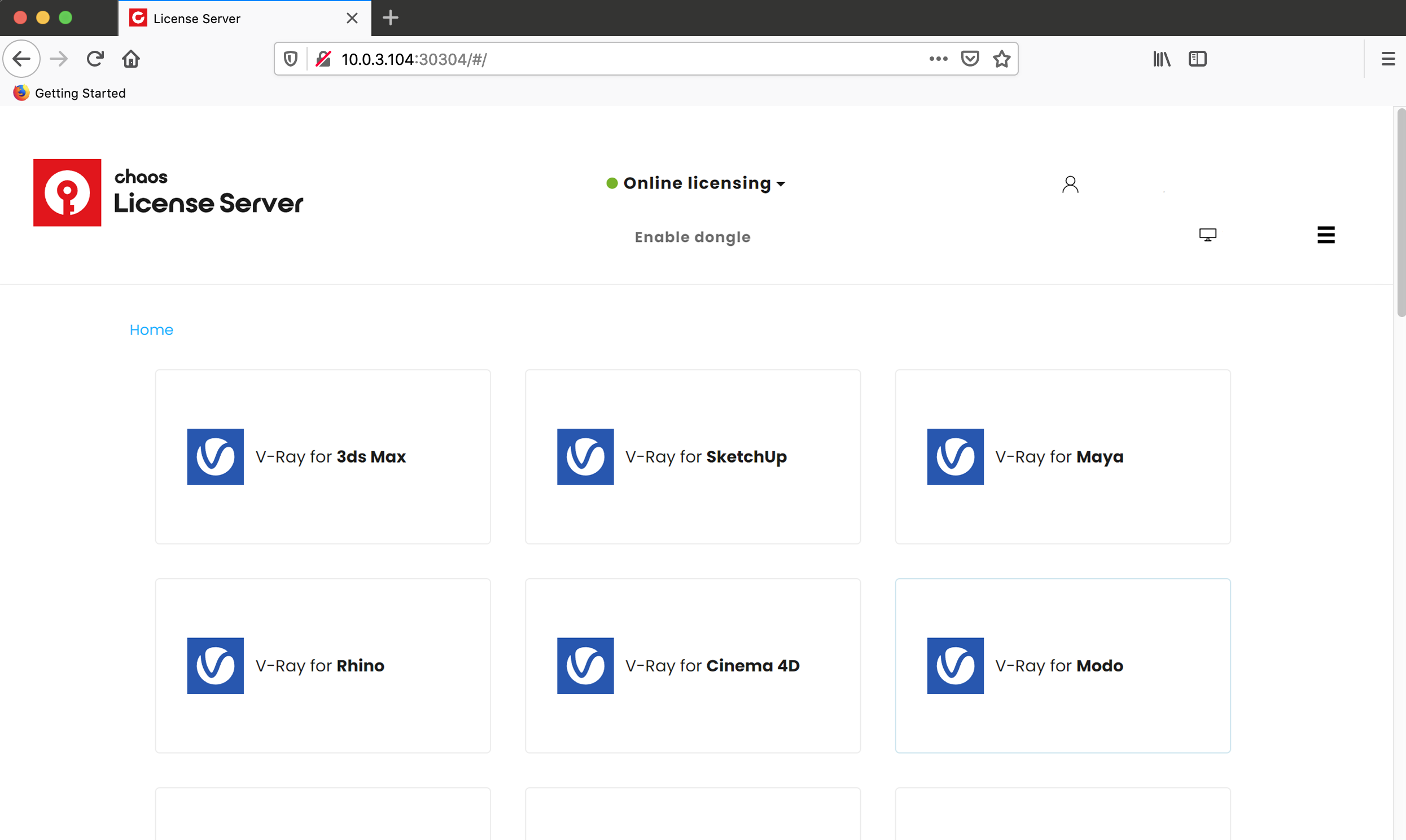Open Getting Started bookmark
The width and height of the screenshot is (1406, 840).
69,93
